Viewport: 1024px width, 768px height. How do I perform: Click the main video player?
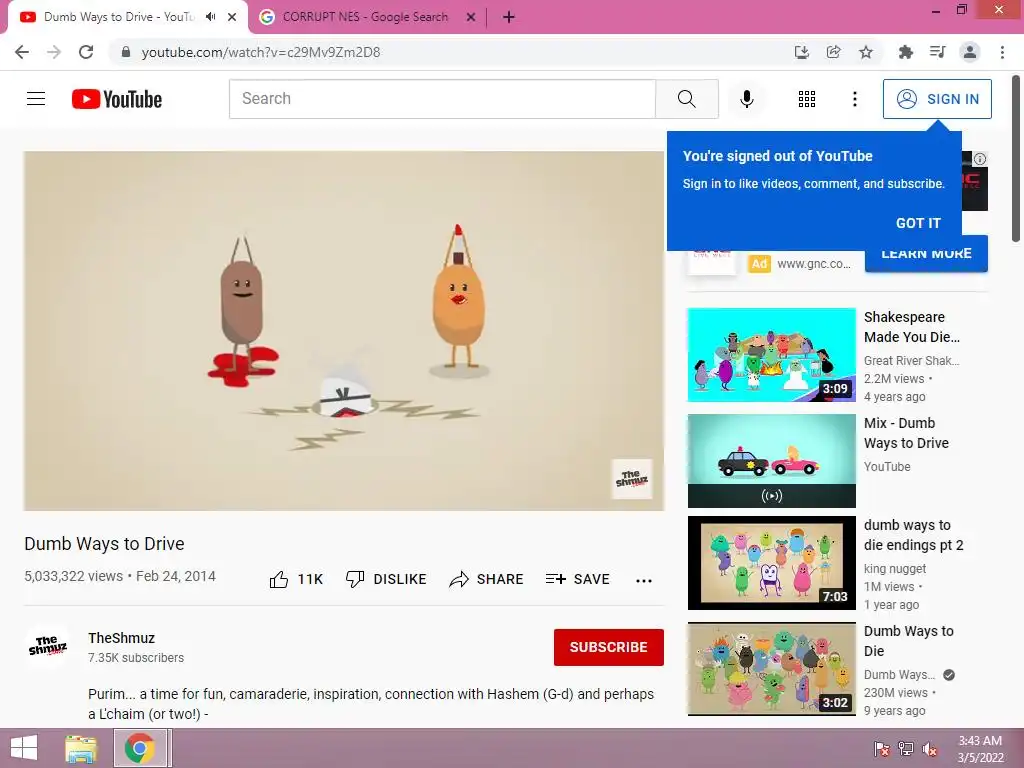tap(344, 331)
